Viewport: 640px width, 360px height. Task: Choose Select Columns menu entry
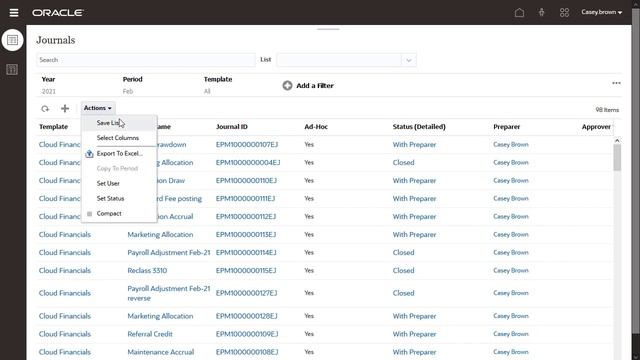[118, 138]
